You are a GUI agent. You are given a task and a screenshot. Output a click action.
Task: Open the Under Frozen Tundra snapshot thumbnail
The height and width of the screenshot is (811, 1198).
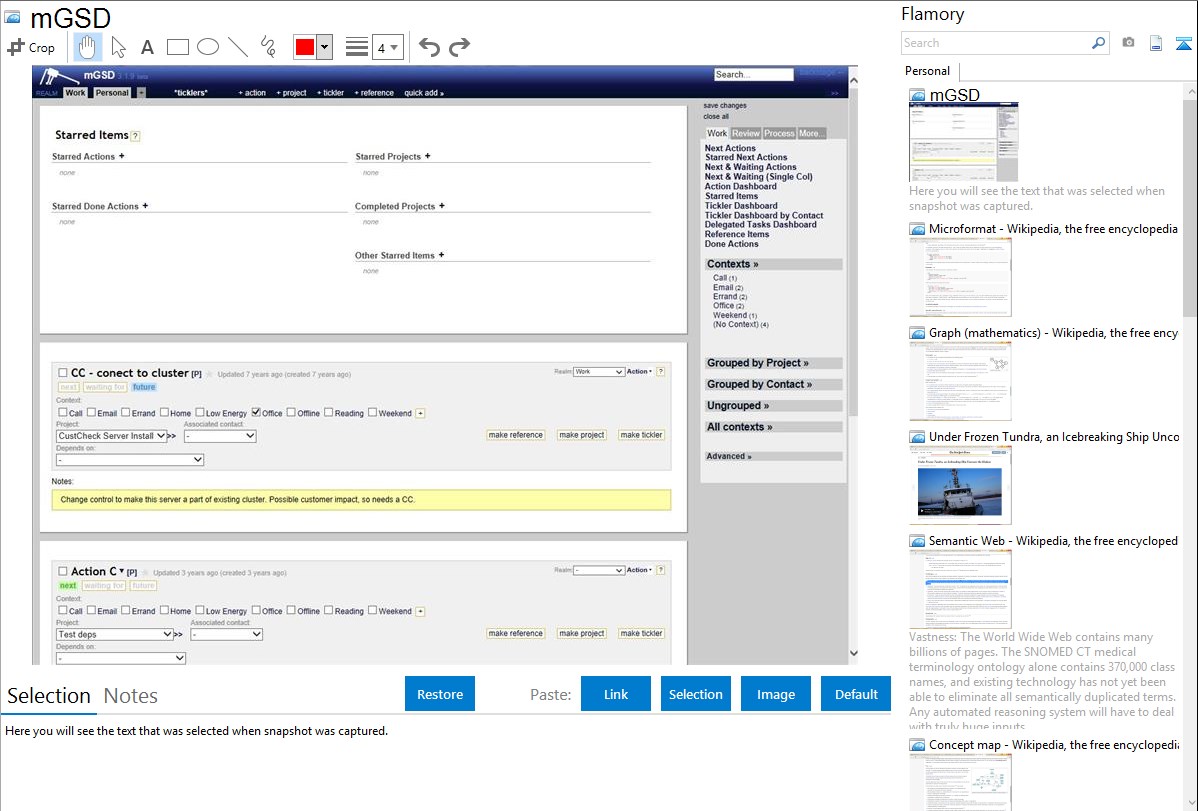[960, 484]
